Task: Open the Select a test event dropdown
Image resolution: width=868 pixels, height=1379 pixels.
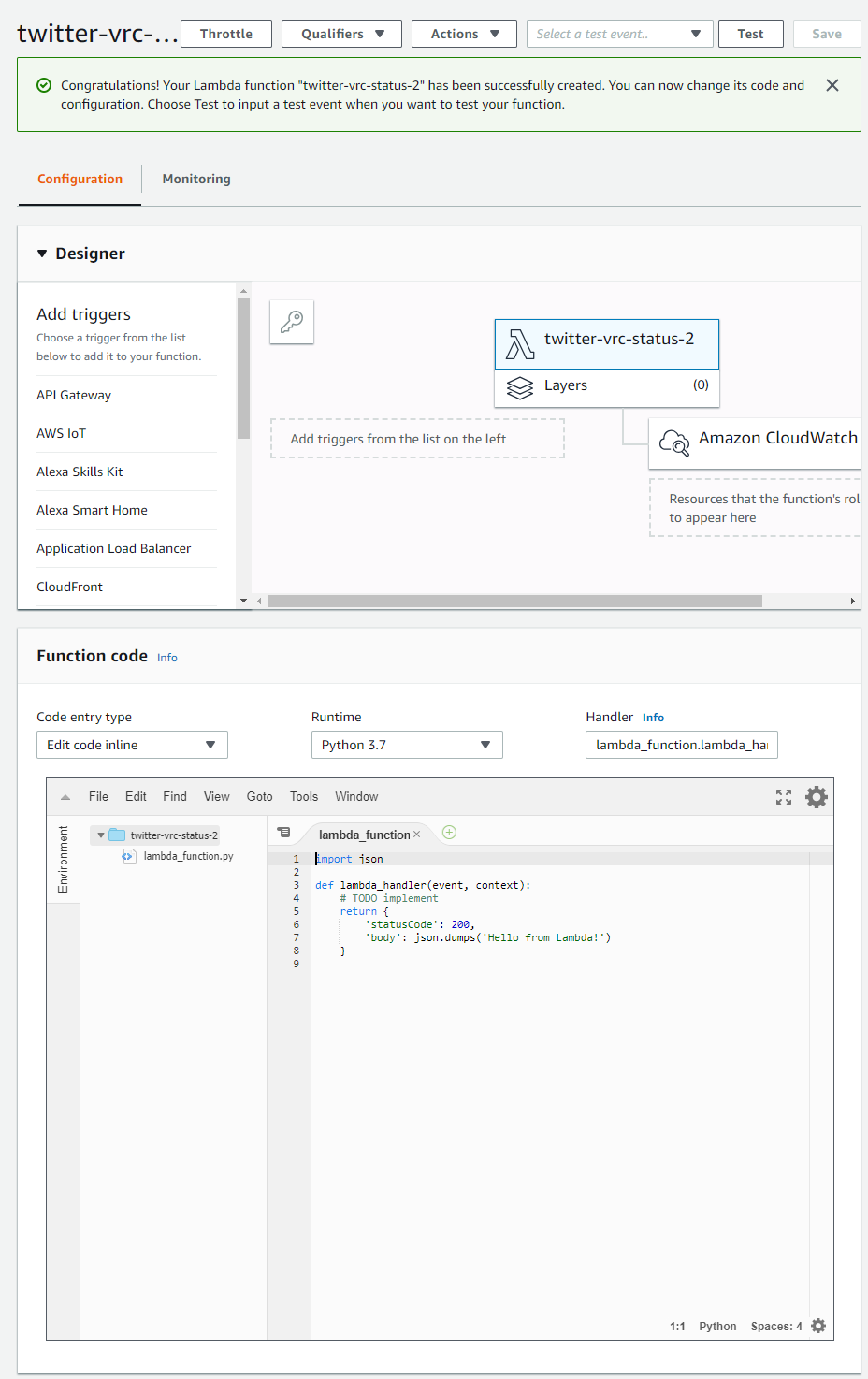Action: [x=619, y=33]
